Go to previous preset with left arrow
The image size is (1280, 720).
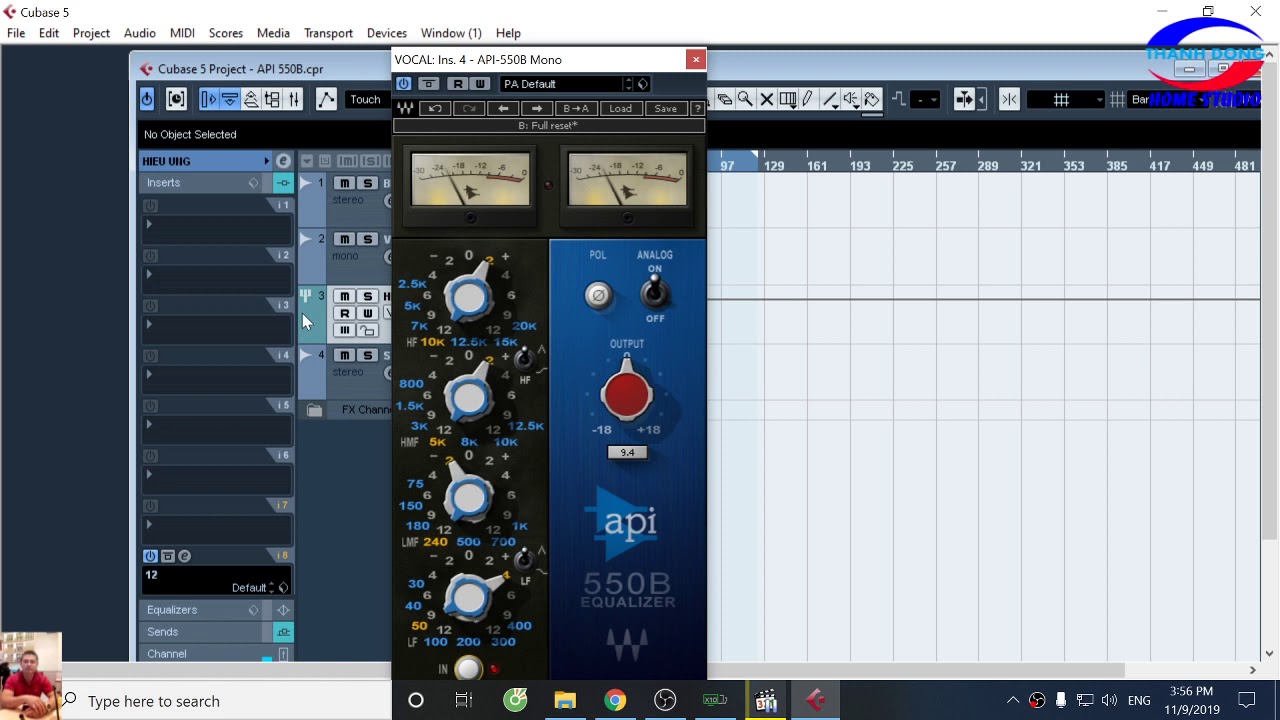(503, 108)
